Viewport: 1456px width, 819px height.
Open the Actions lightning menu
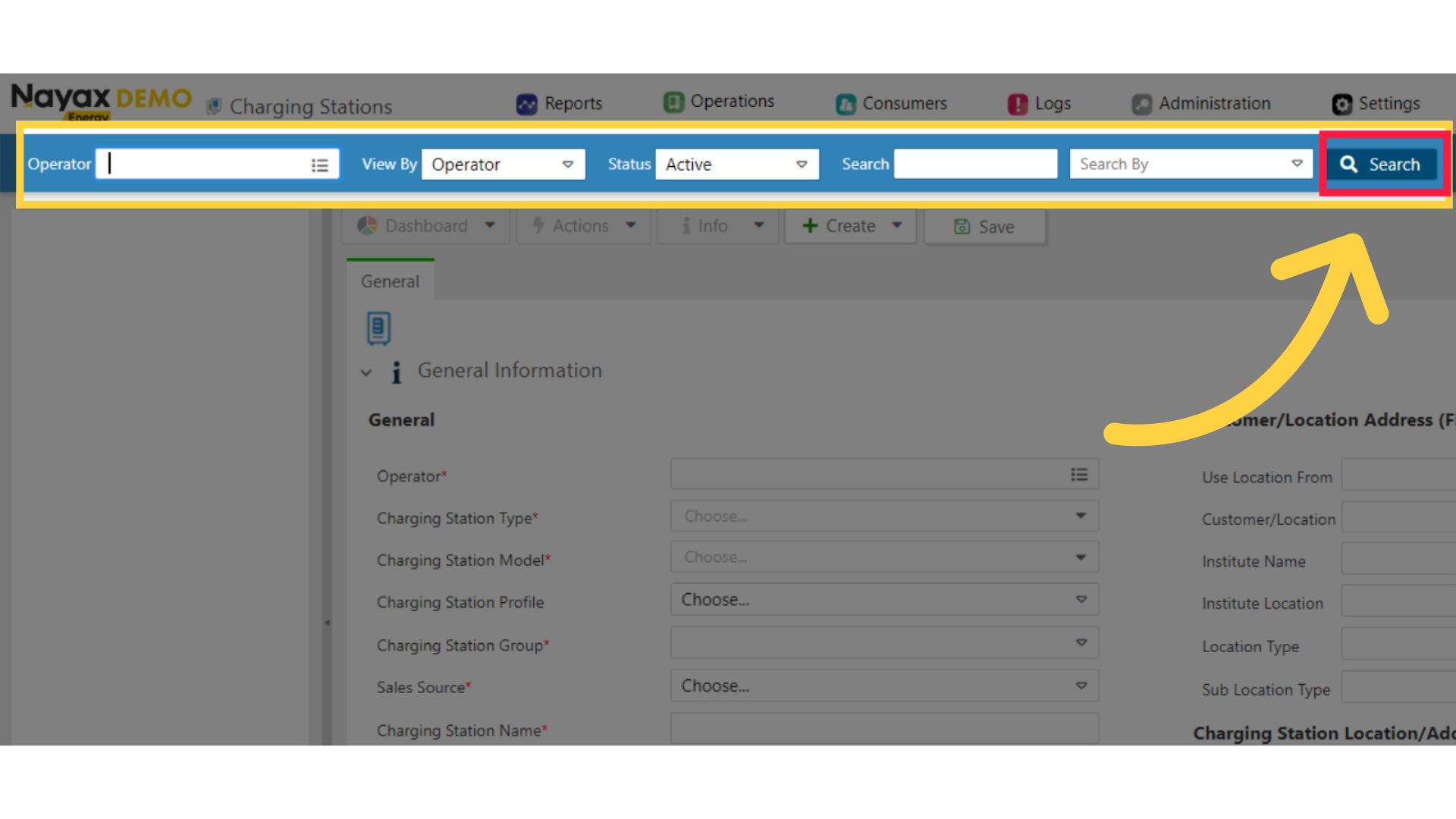click(583, 226)
